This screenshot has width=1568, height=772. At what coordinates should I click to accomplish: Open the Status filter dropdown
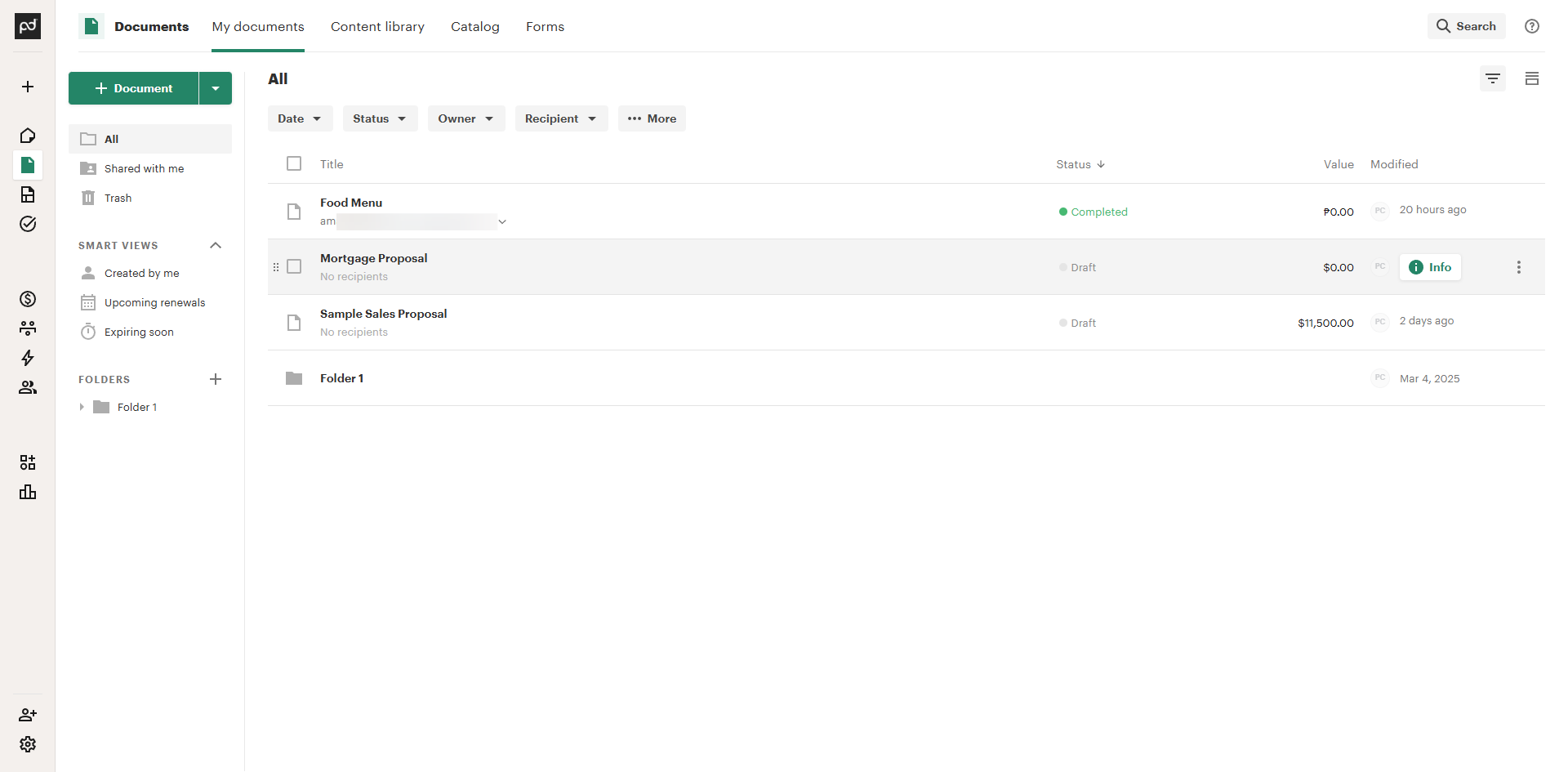point(380,118)
